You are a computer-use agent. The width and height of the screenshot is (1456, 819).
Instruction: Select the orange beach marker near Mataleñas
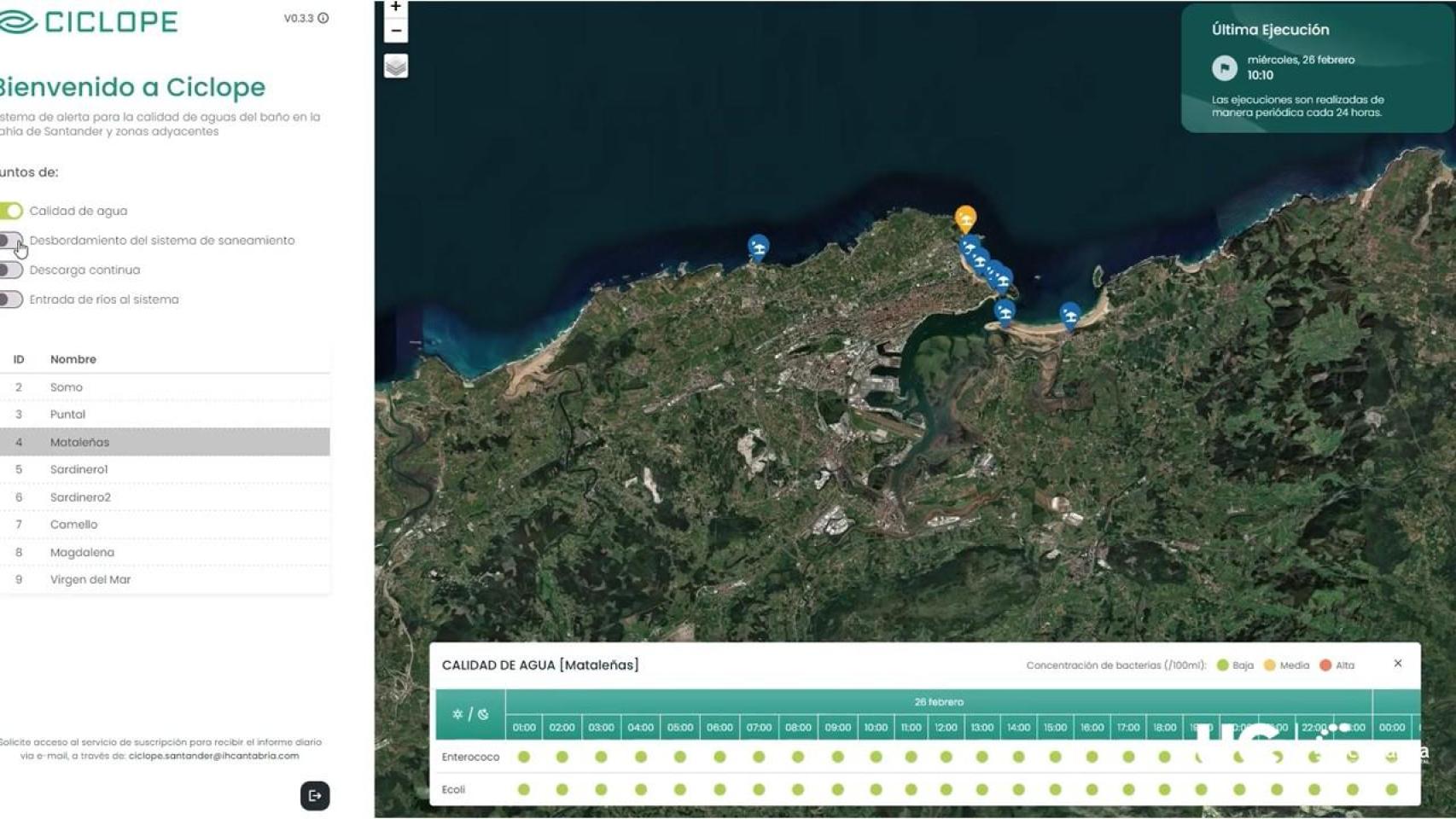coord(965,216)
